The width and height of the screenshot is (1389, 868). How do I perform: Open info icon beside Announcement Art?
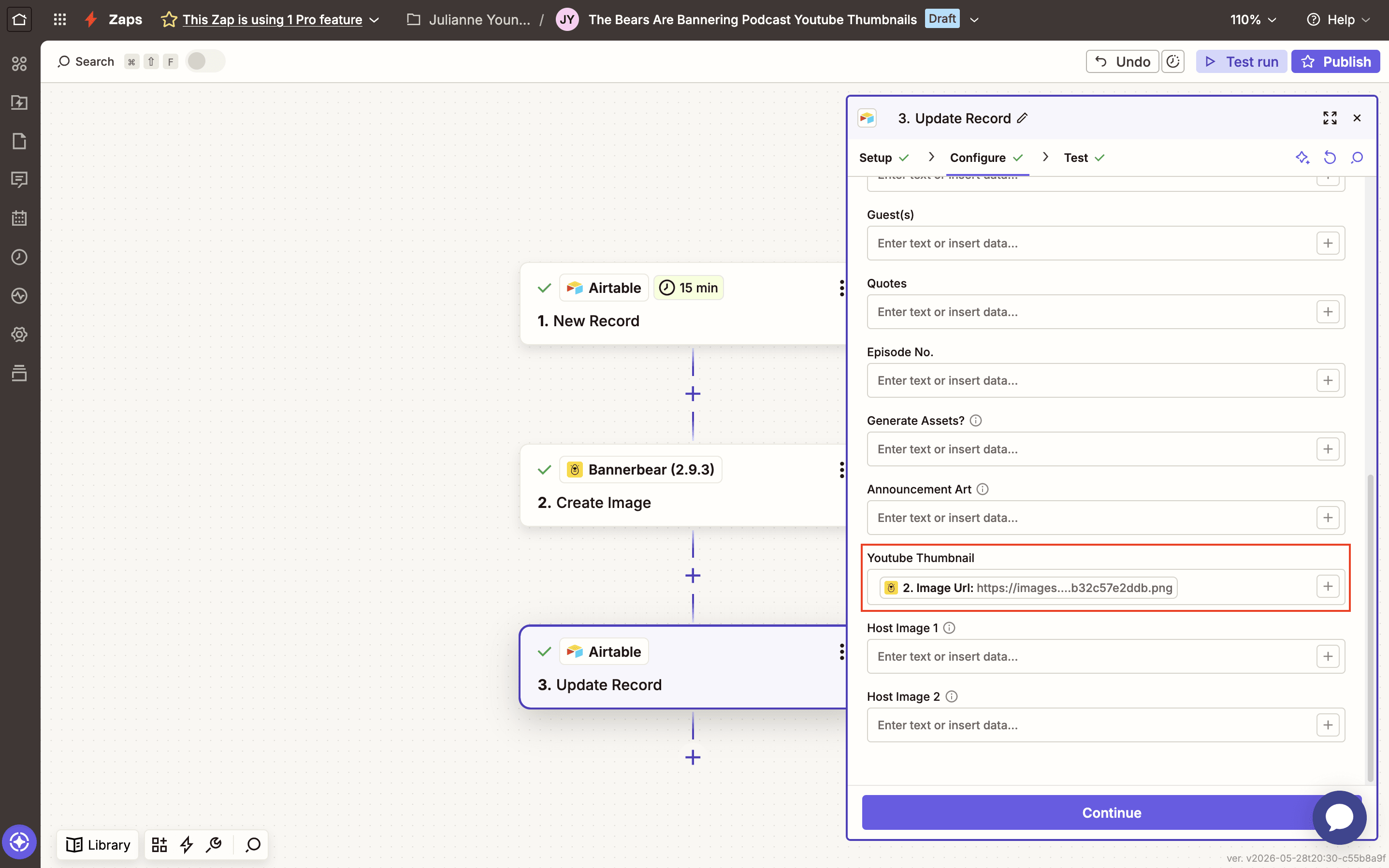[x=983, y=489]
